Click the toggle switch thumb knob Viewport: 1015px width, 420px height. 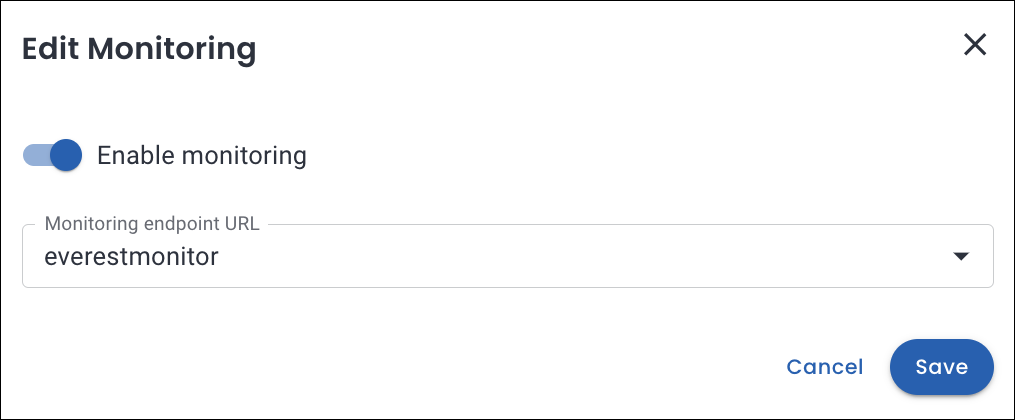click(x=65, y=155)
